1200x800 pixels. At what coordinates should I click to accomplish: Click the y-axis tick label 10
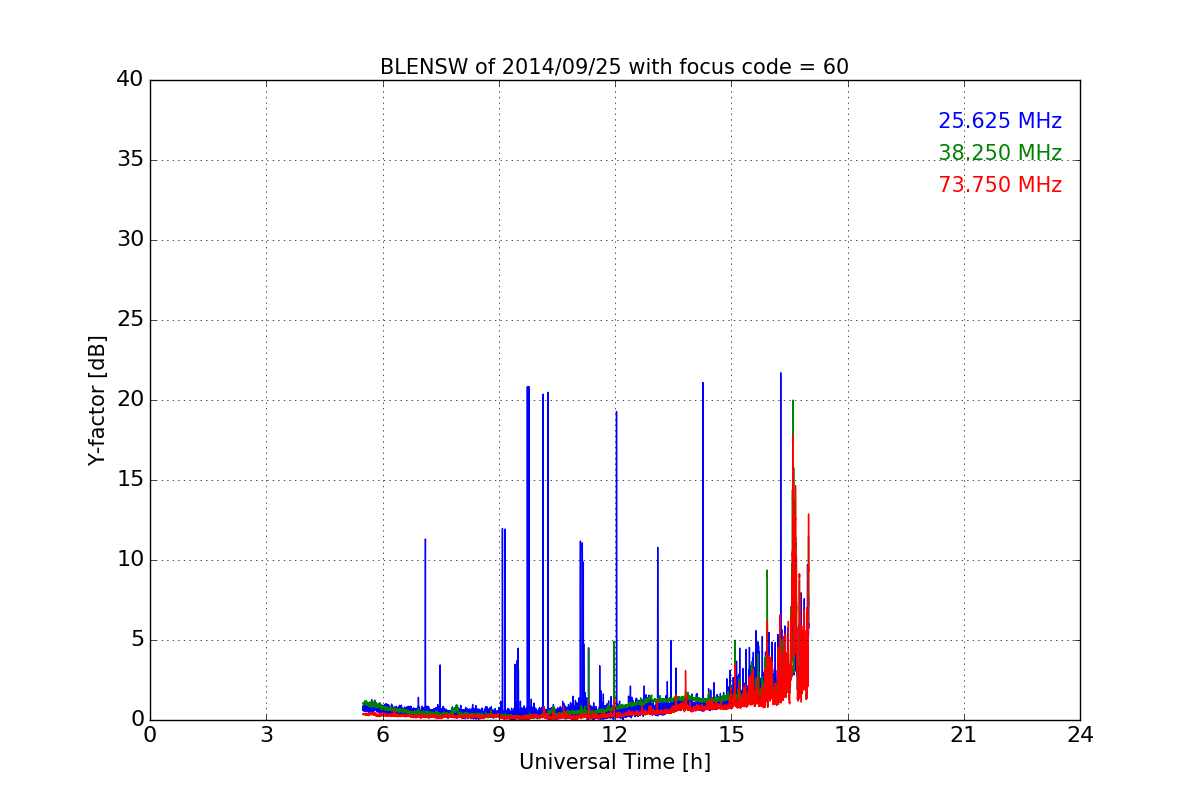[130, 560]
